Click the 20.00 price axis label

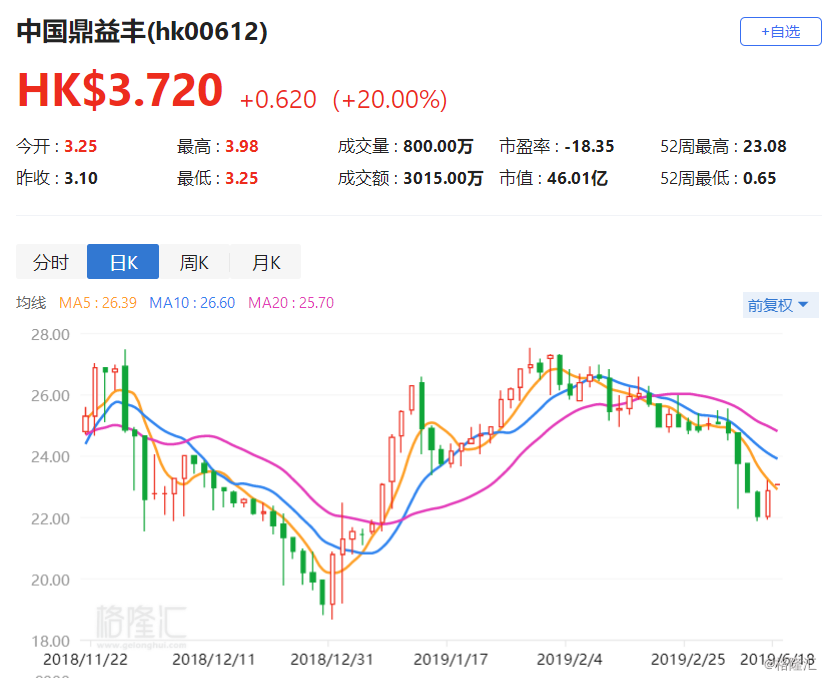pos(50,580)
